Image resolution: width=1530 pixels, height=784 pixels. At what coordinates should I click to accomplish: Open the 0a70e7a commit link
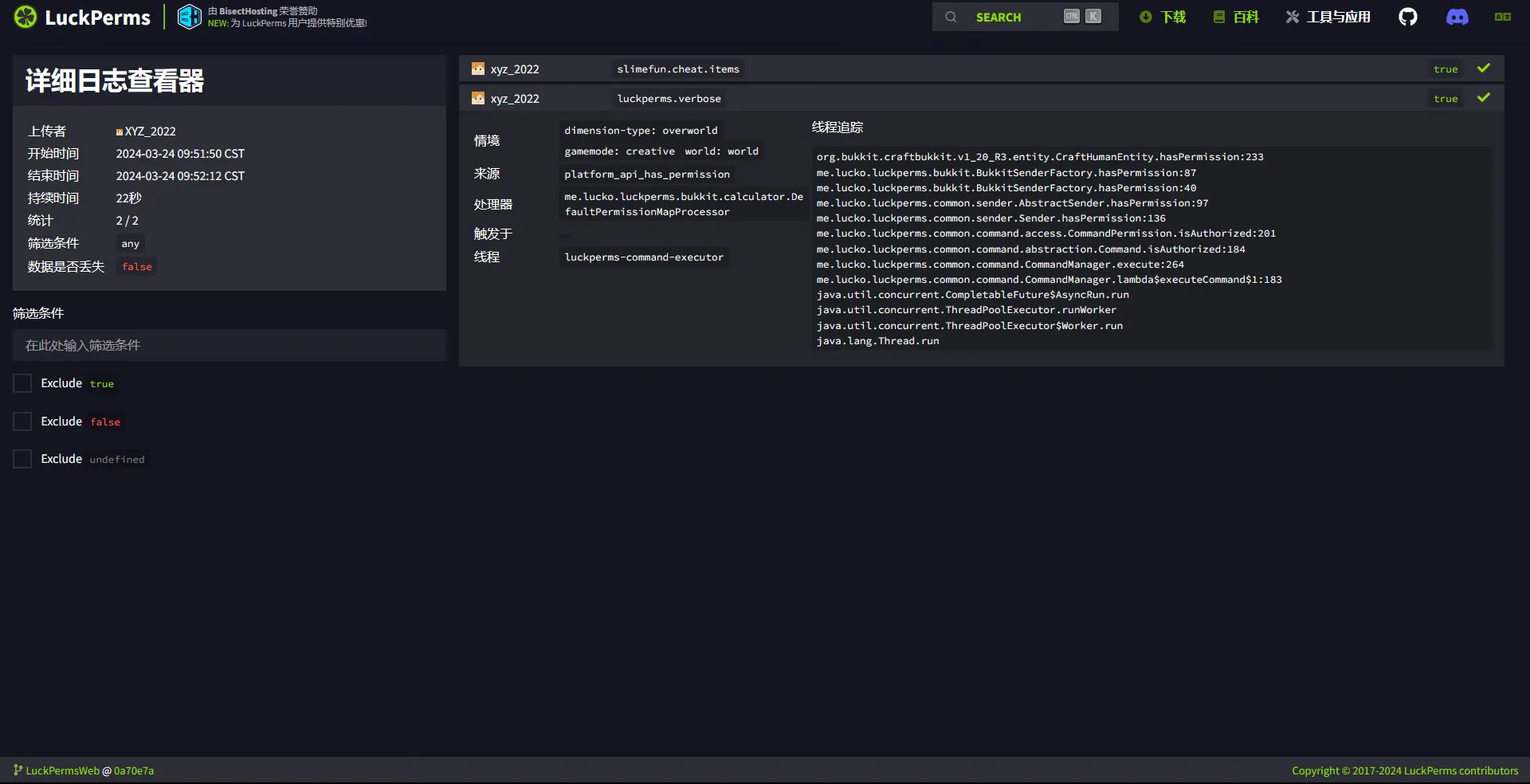tap(134, 770)
